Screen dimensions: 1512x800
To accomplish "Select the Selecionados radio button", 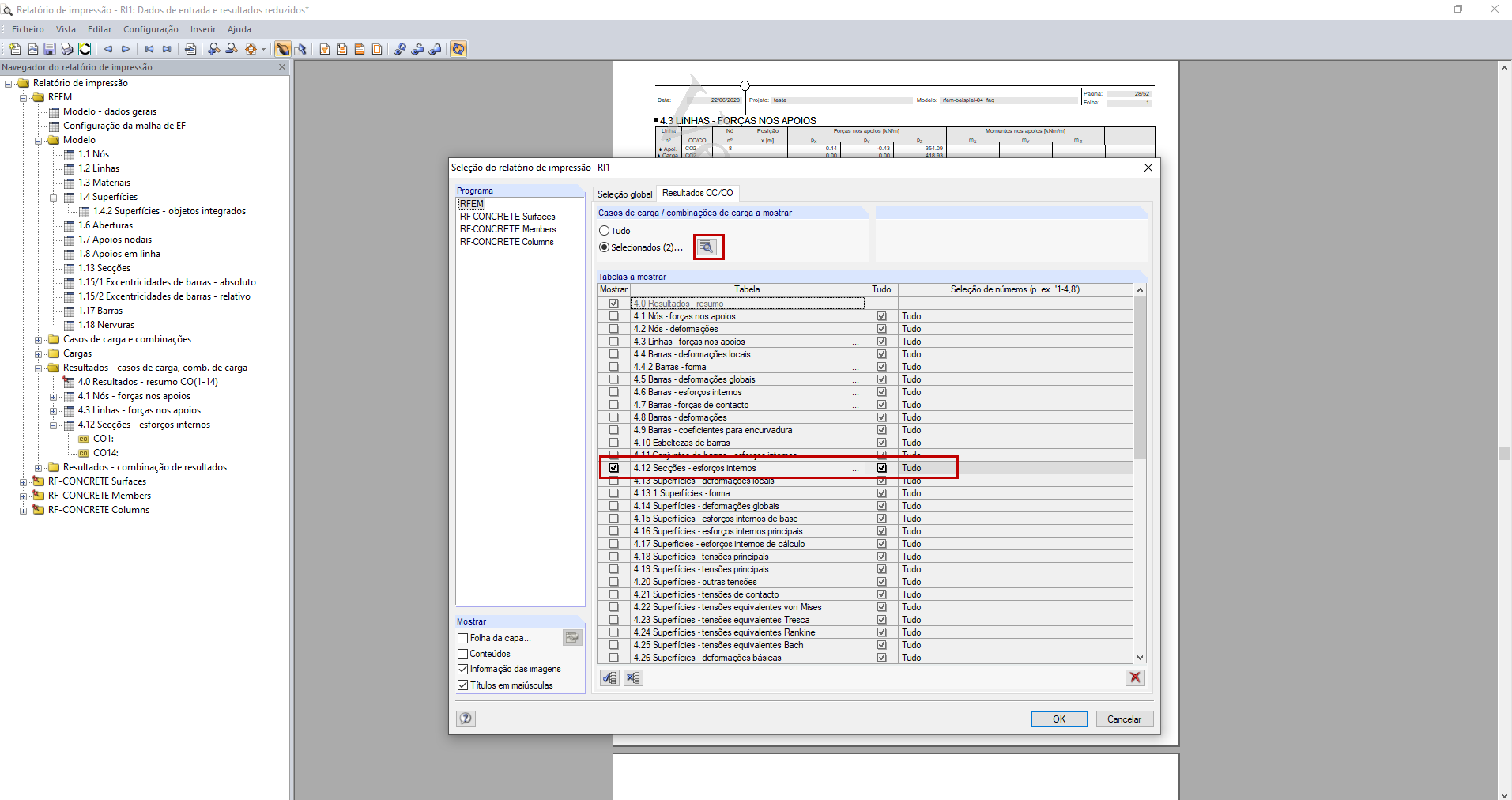I will pos(605,247).
